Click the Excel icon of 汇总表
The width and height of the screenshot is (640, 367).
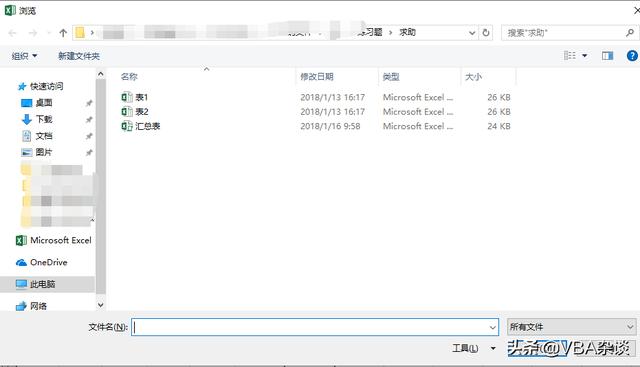[x=127, y=126]
